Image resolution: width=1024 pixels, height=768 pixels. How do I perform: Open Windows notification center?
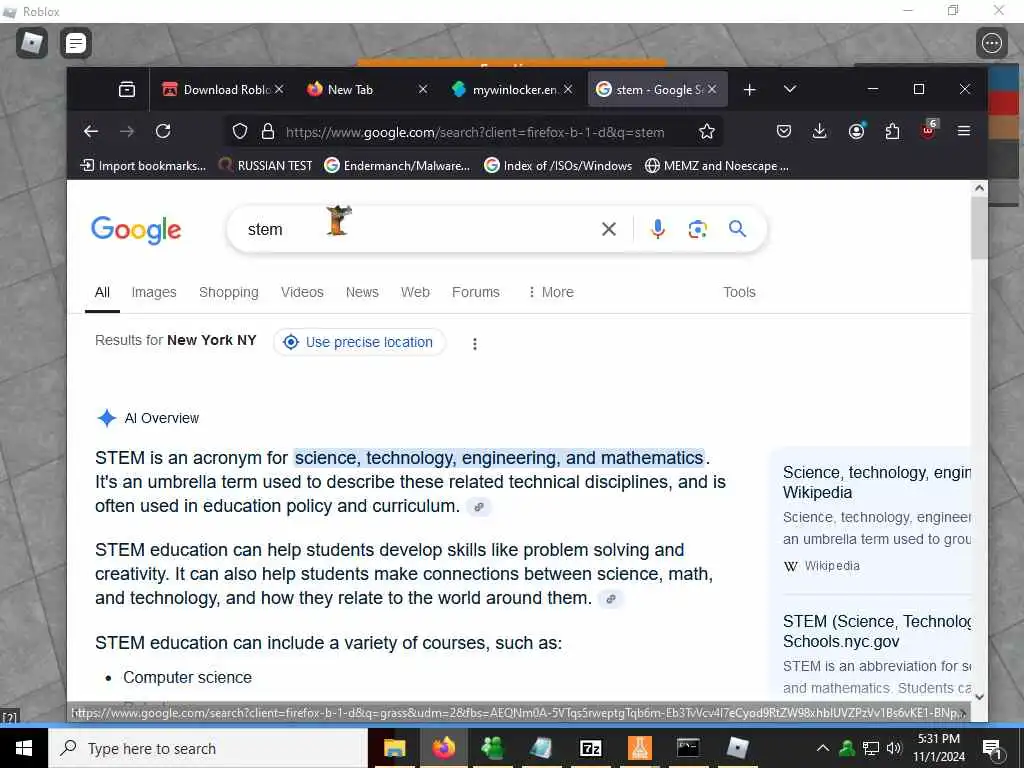[992, 748]
